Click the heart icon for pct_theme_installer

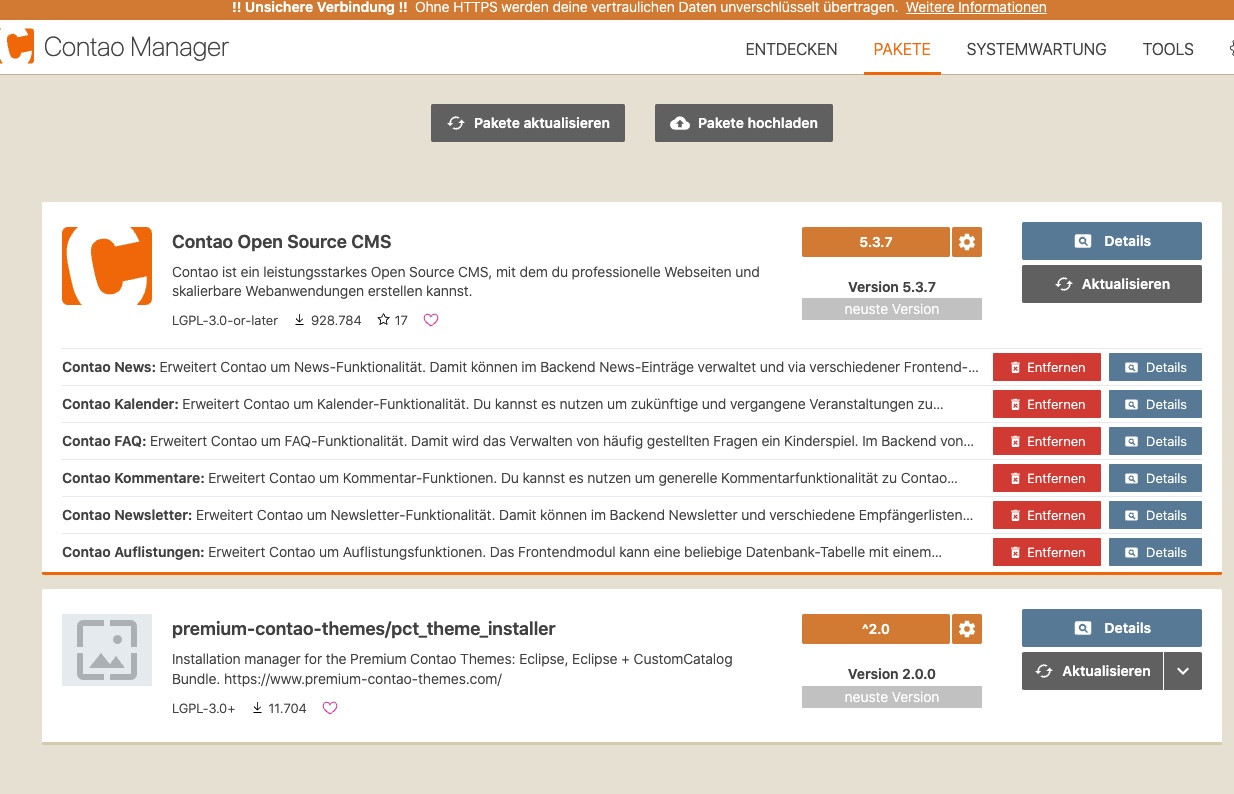click(330, 708)
